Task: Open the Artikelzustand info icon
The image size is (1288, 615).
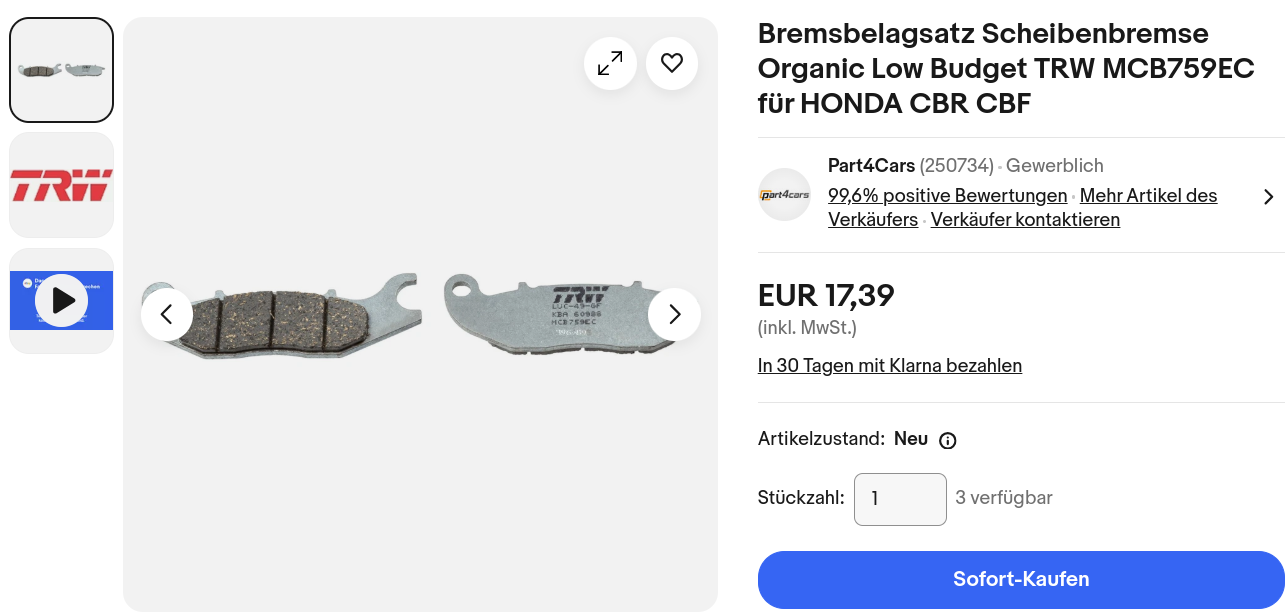Action: click(x=948, y=440)
